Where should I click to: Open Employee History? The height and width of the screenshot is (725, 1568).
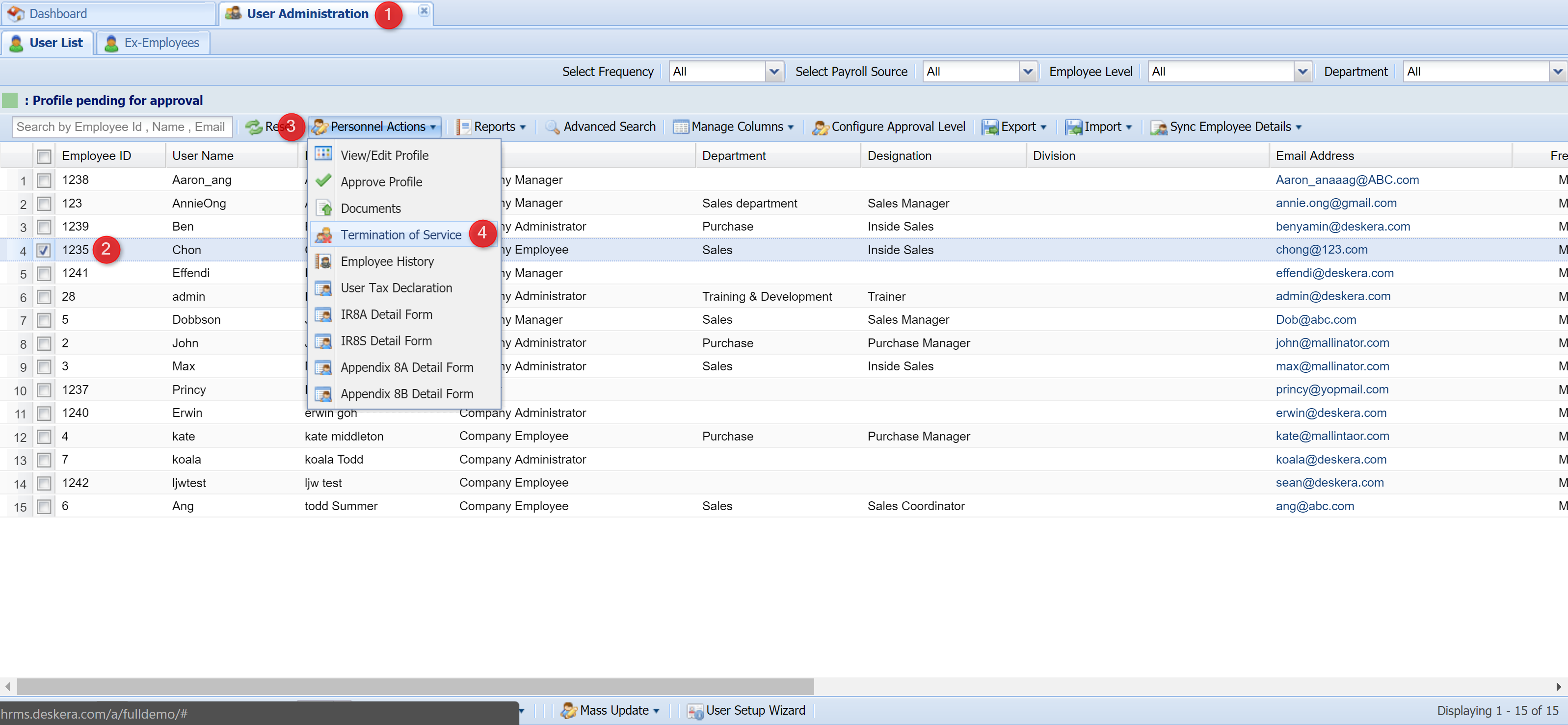tap(387, 261)
